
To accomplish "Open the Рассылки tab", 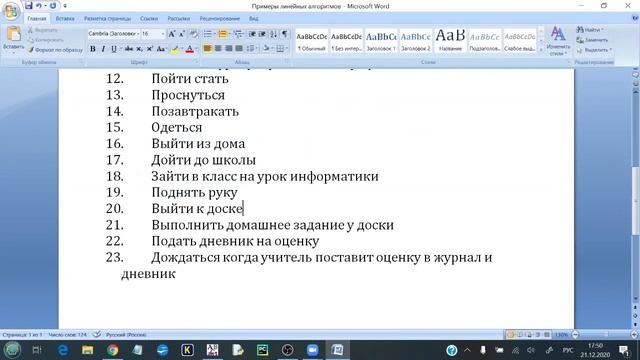I will tap(178, 18).
